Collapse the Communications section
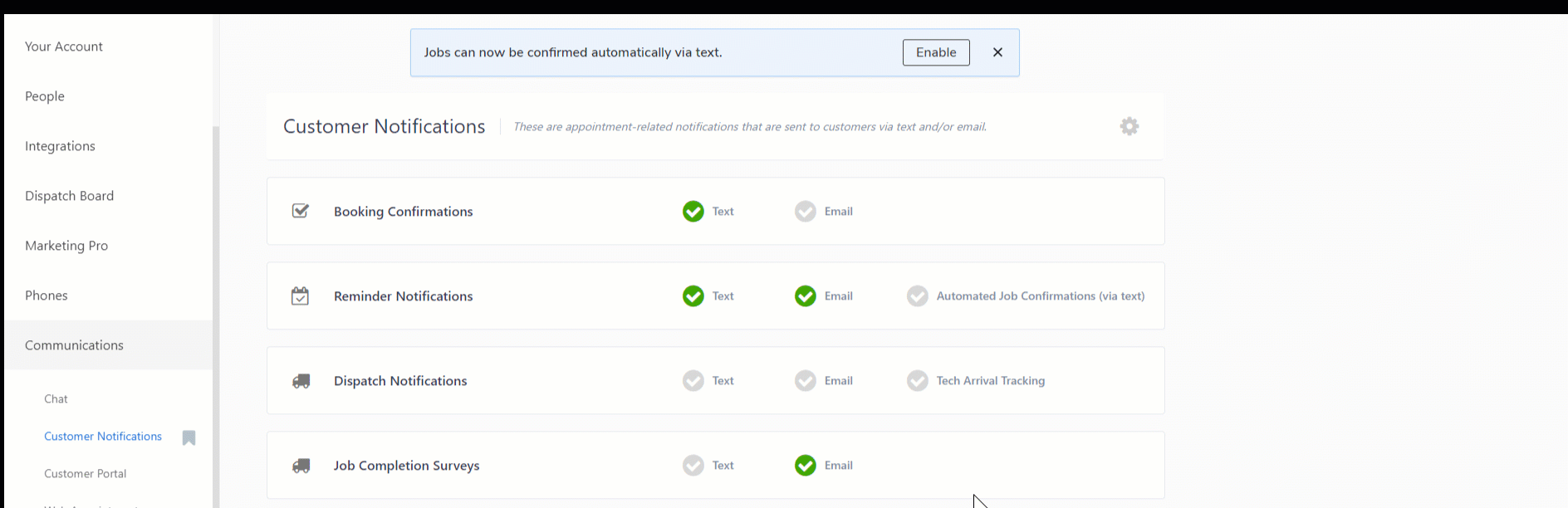1568x508 pixels. click(x=108, y=345)
